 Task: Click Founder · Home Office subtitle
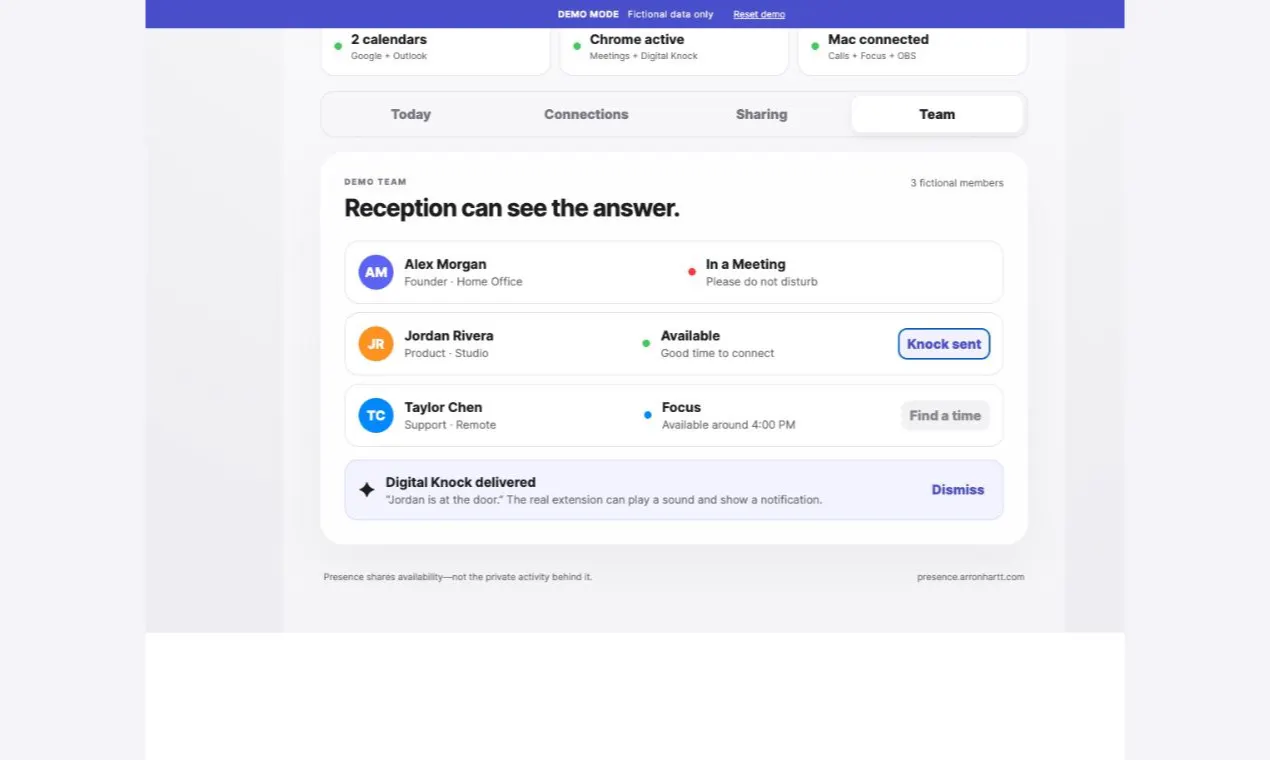coord(463,282)
